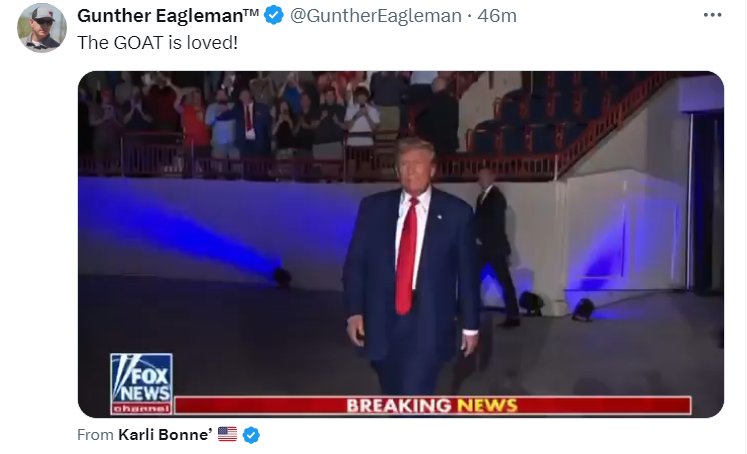Click the red BREAKING NEWS banner in video
The height and width of the screenshot is (454, 747).
coord(433,405)
